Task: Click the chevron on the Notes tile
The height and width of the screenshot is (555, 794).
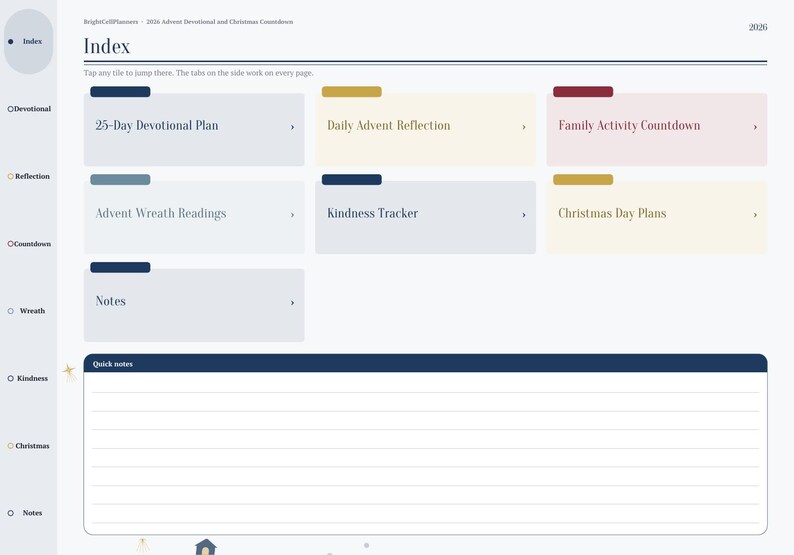Action: tap(292, 303)
